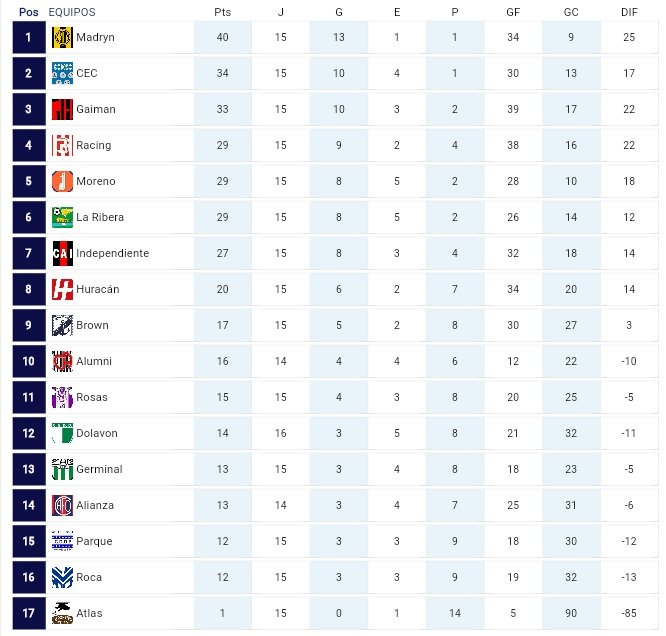Click the CEC team logo
This screenshot has height=636, width=666.
(62, 73)
